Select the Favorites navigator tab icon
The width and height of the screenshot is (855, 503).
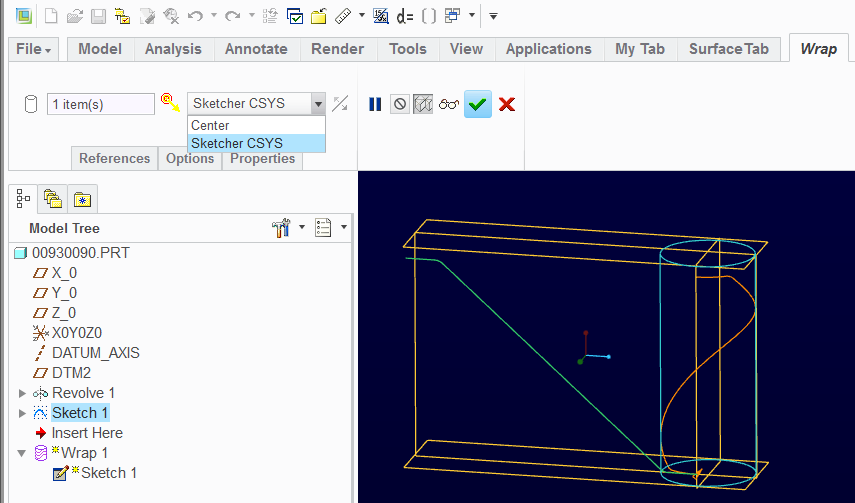pos(82,200)
